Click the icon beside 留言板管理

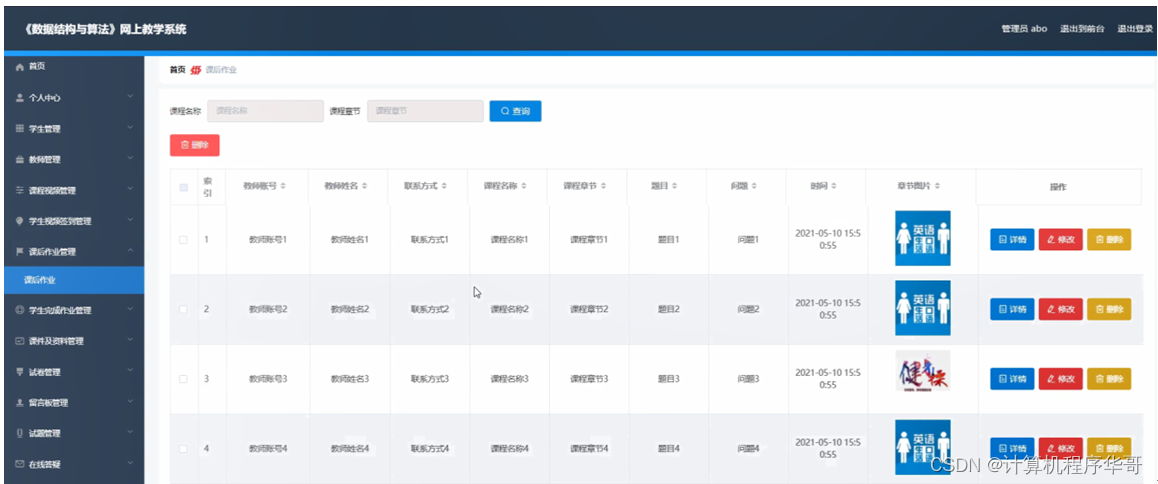(x=20, y=403)
